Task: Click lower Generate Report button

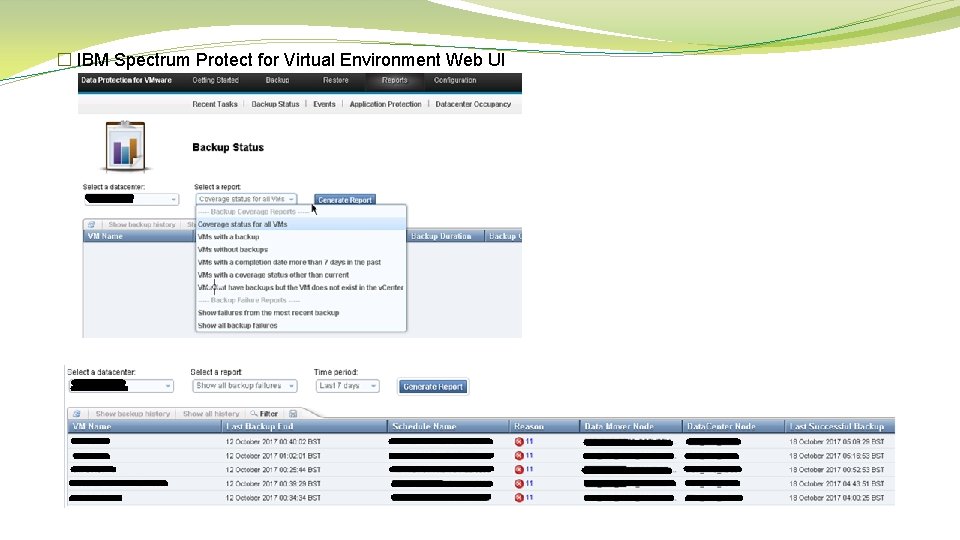Action: (433, 386)
